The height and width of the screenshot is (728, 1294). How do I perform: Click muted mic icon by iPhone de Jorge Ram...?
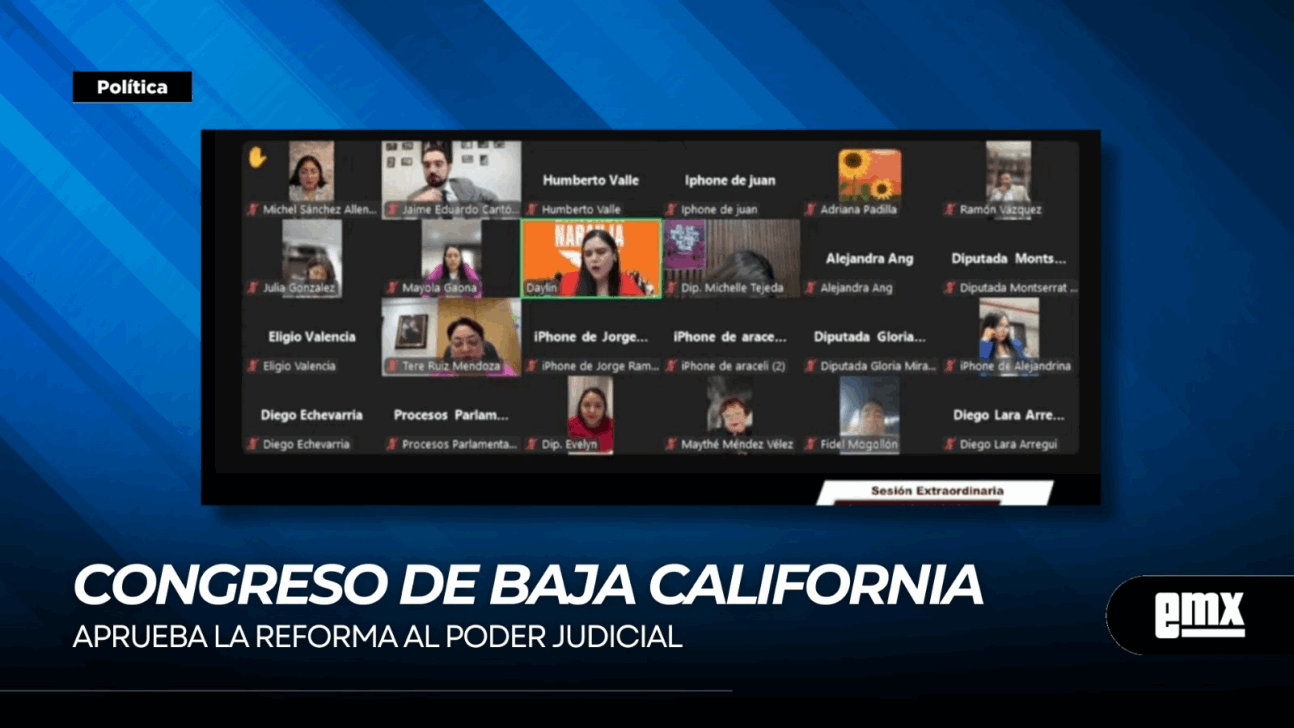[533, 366]
